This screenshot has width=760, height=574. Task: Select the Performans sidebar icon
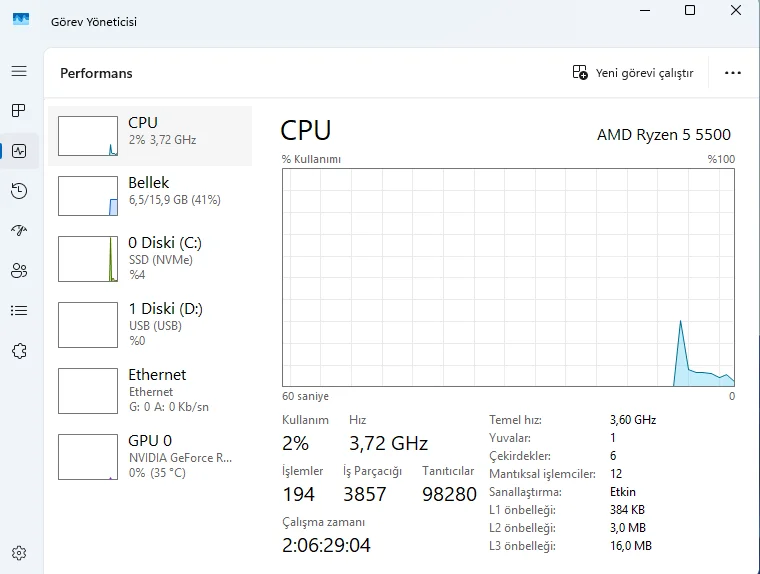click(x=19, y=151)
